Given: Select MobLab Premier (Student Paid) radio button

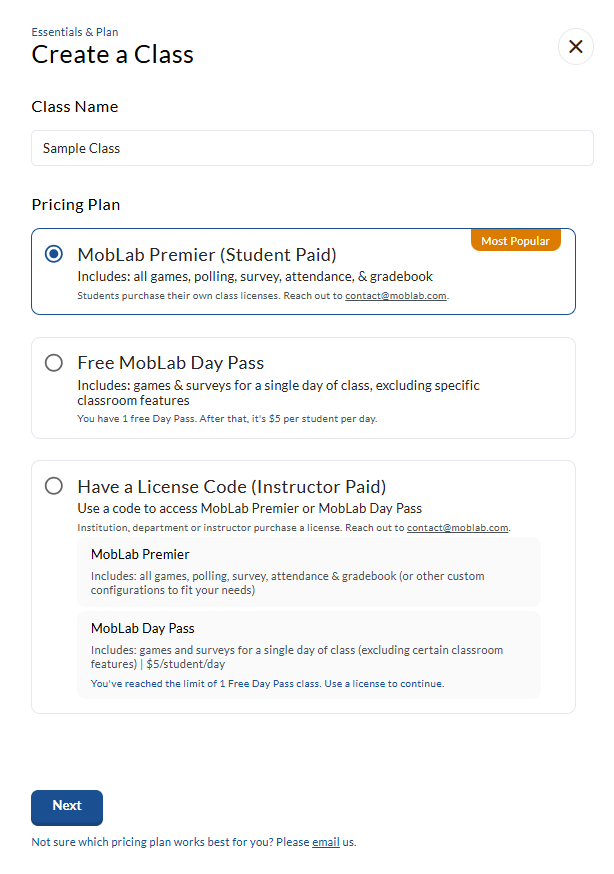Looking at the screenshot, I should tap(54, 254).
